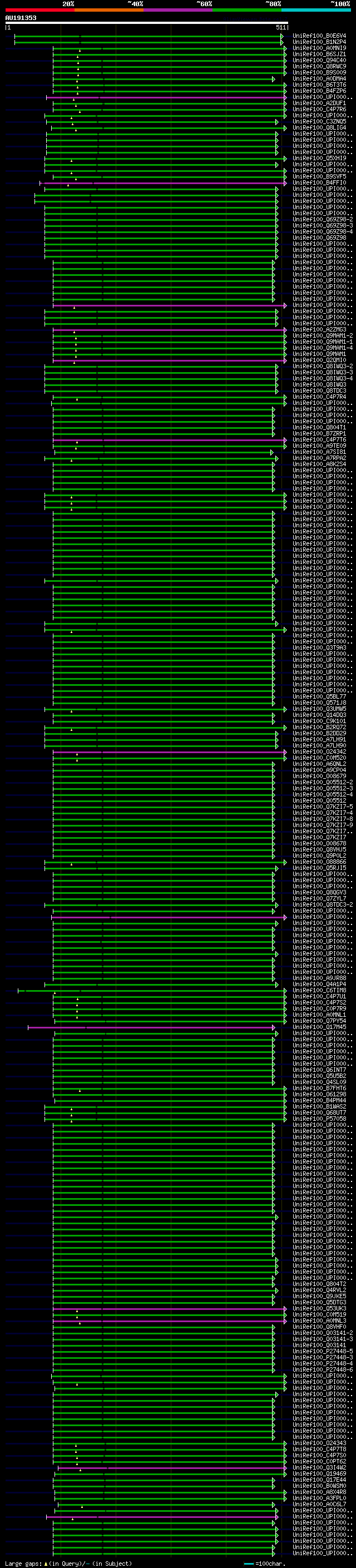Click the query end position 511
Image resolution: width=356 pixels, height=1568 pixels.
pos(280,28)
